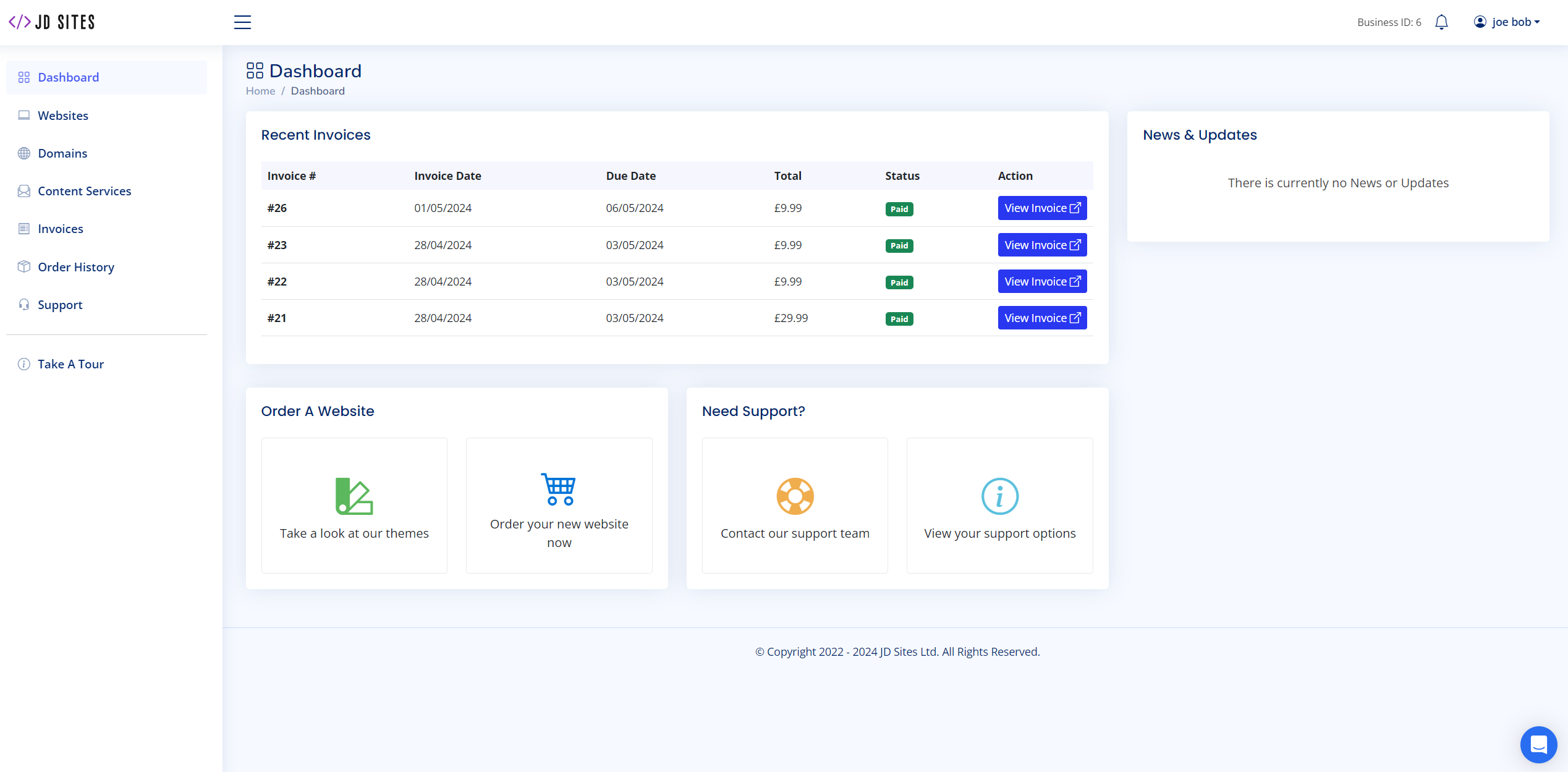This screenshot has height=772, width=1568.
Task: Click the 01/05/2024 invoice date
Action: (443, 208)
